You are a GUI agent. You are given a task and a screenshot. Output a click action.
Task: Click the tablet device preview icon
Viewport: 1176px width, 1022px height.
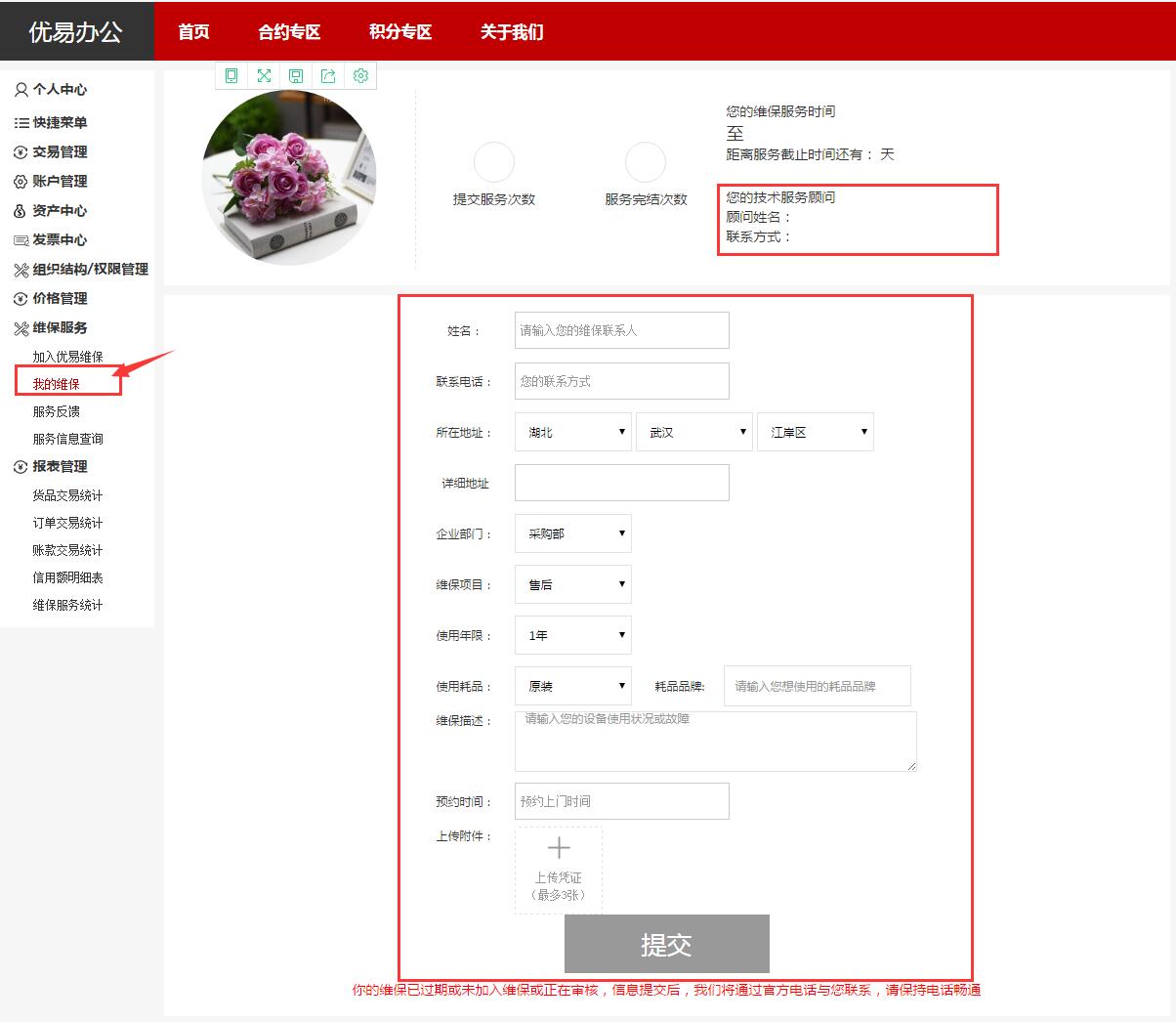coord(231,75)
